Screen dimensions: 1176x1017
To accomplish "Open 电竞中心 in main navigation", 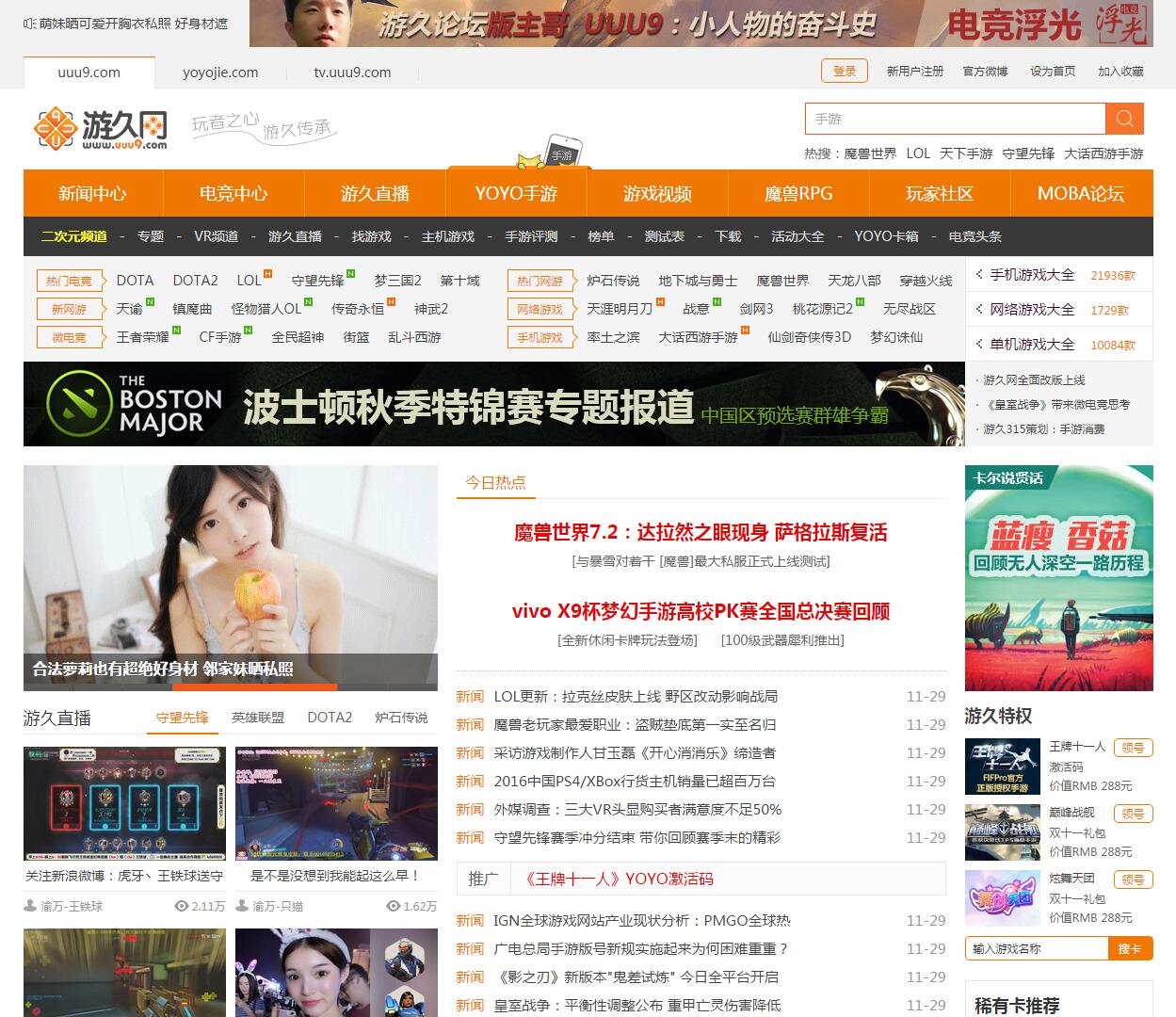I will point(234,193).
